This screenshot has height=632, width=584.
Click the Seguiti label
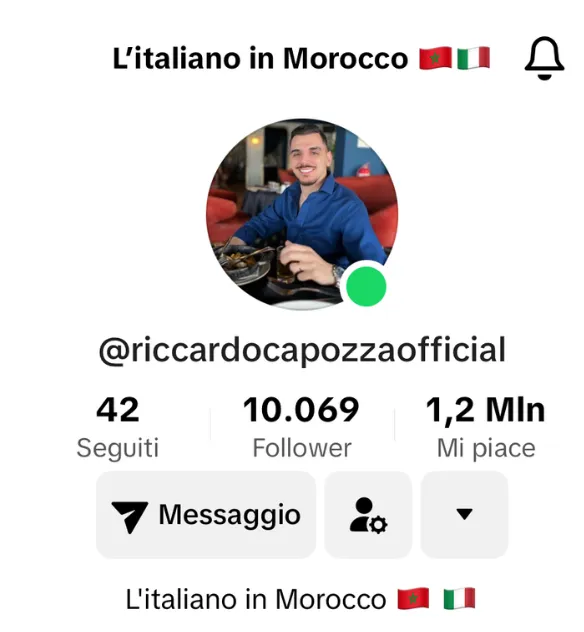tap(118, 448)
